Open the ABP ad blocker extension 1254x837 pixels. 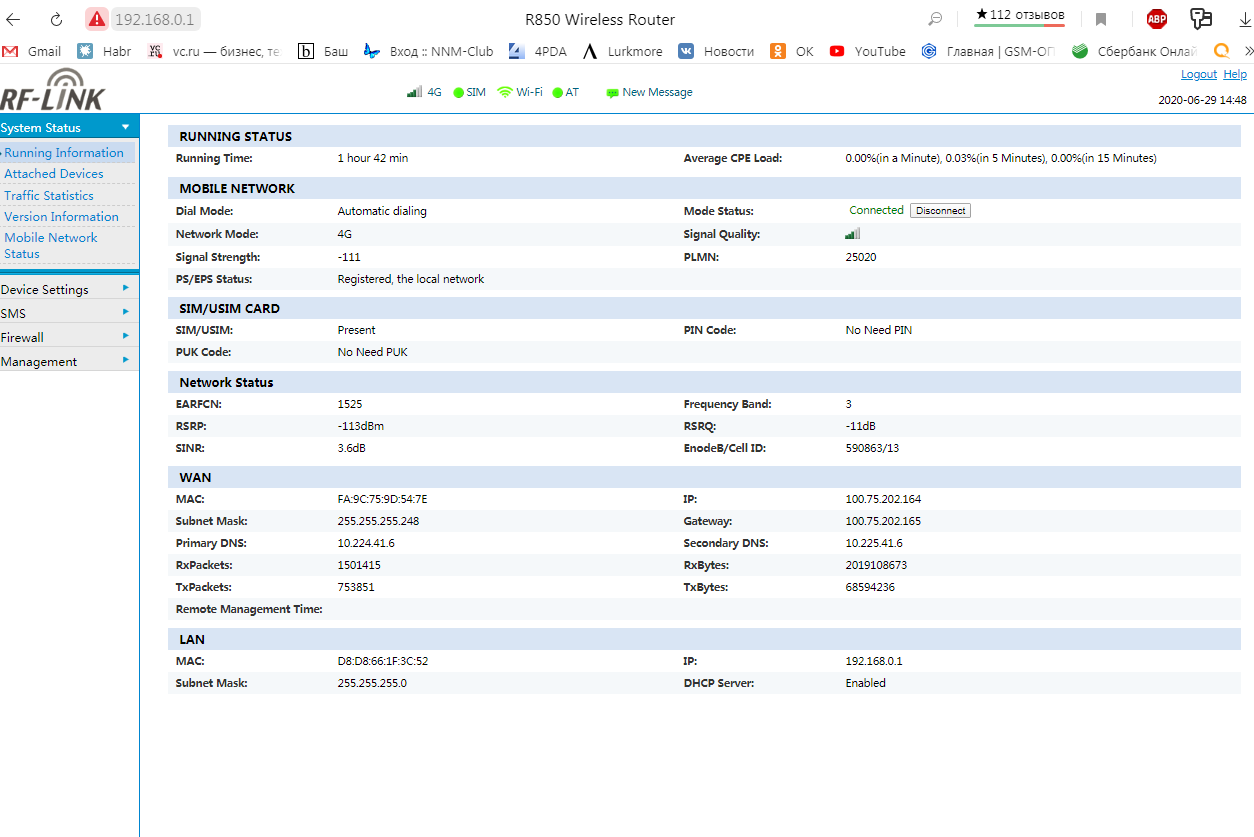coord(1156,19)
